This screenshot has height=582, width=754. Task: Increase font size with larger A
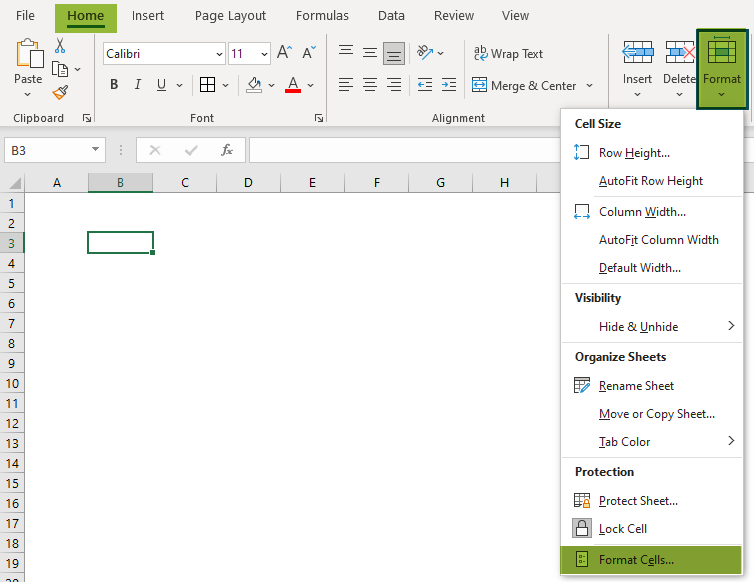coord(284,52)
